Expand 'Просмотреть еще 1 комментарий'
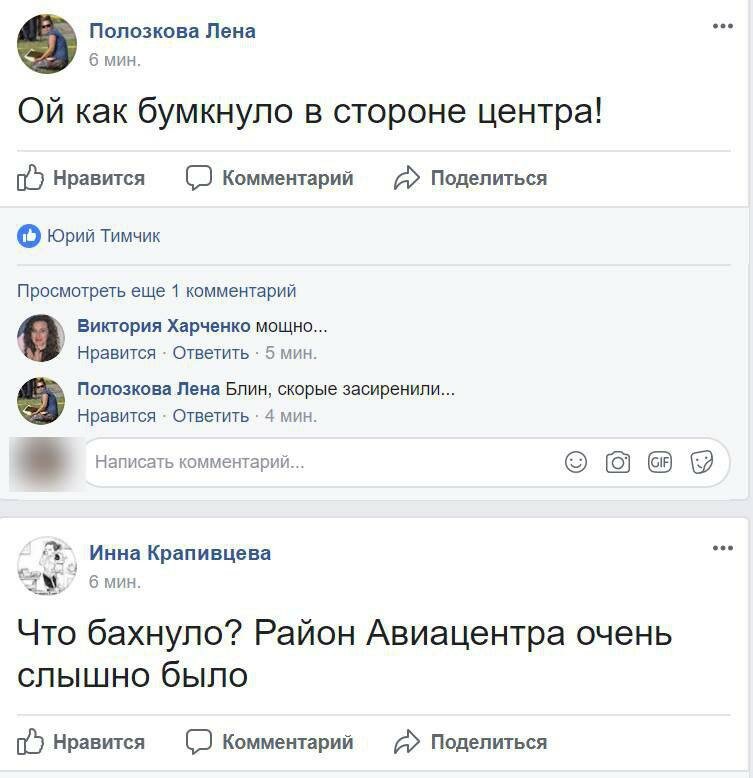Viewport: 753px width, 778px height. click(x=157, y=291)
